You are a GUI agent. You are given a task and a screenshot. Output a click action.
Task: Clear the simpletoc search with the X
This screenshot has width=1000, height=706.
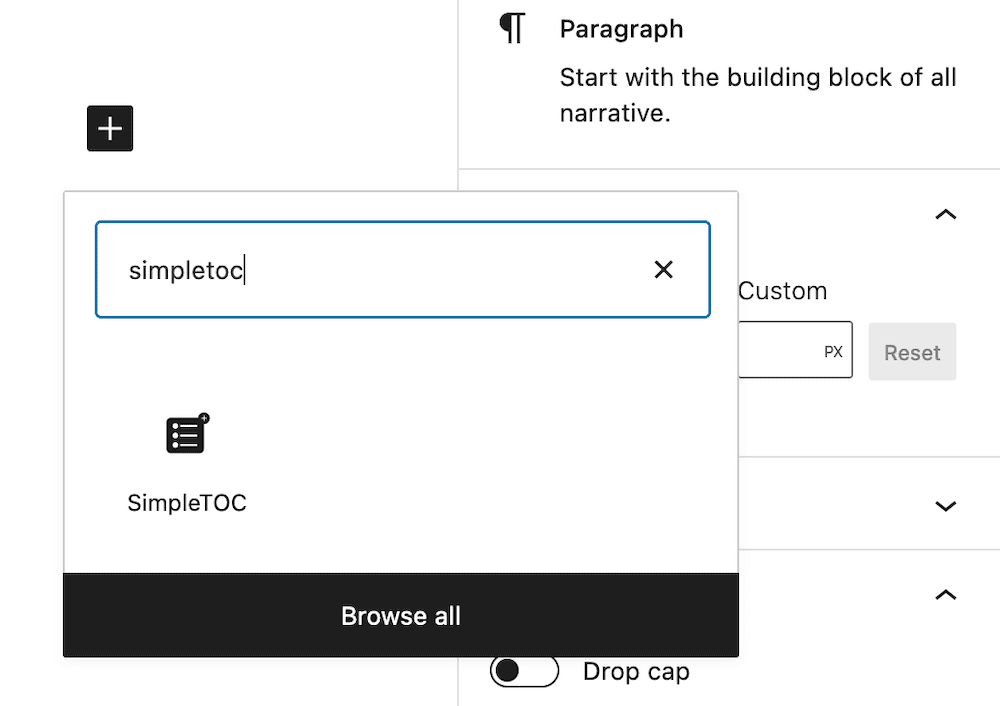(663, 269)
